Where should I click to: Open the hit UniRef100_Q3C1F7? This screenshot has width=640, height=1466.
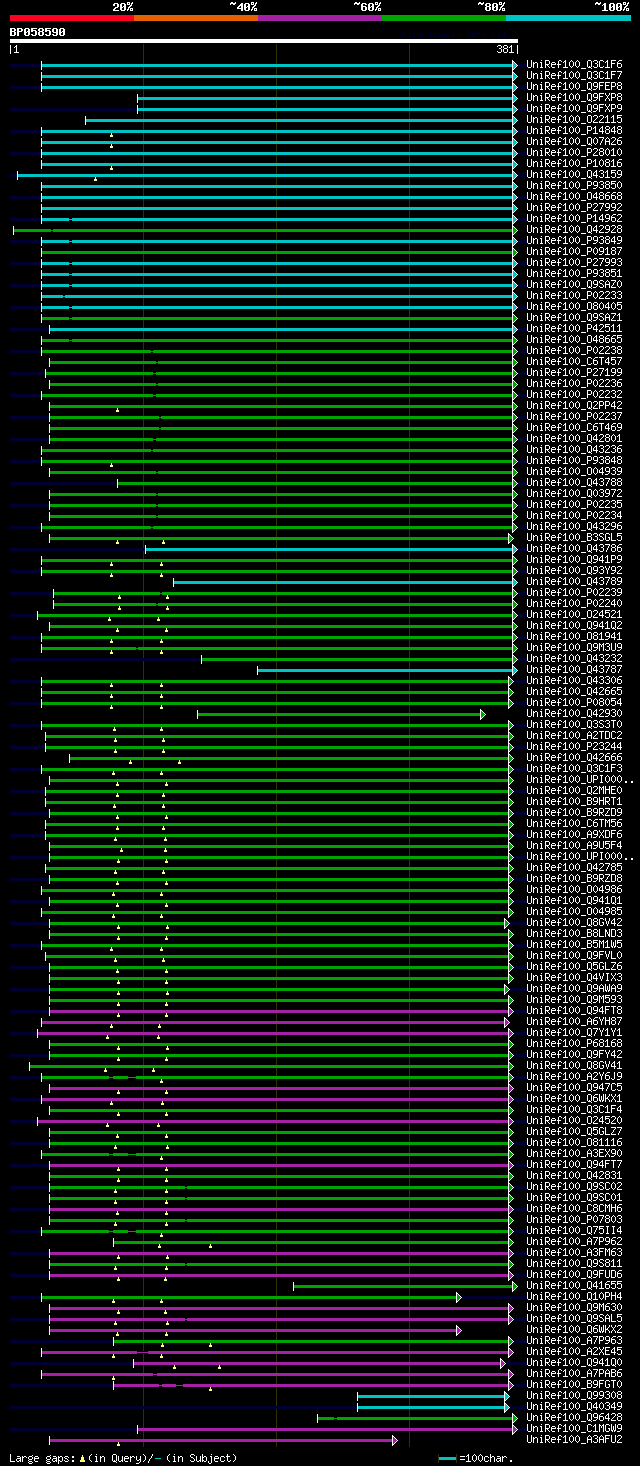point(574,76)
